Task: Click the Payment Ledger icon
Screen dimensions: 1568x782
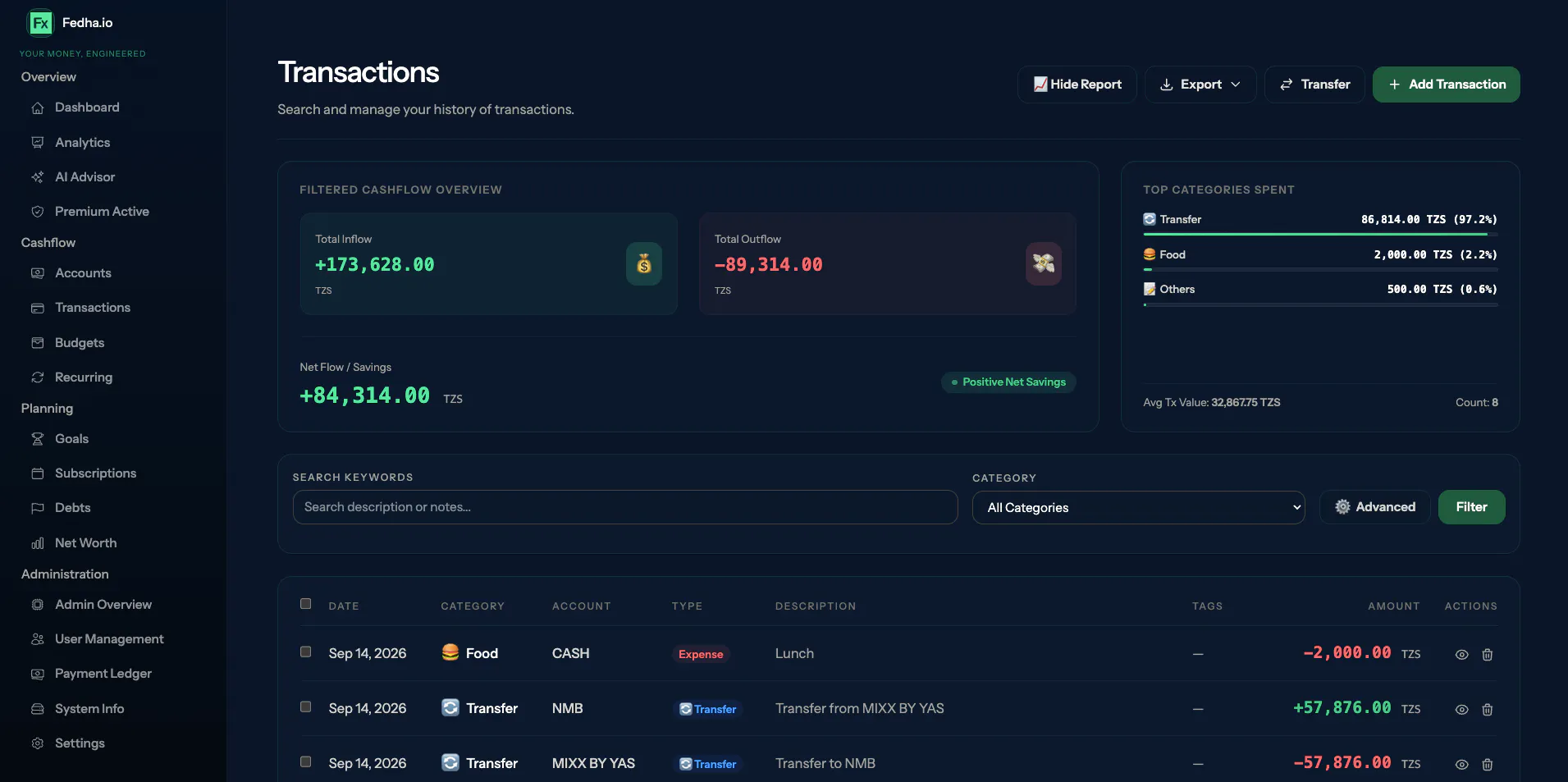Action: tap(38, 674)
